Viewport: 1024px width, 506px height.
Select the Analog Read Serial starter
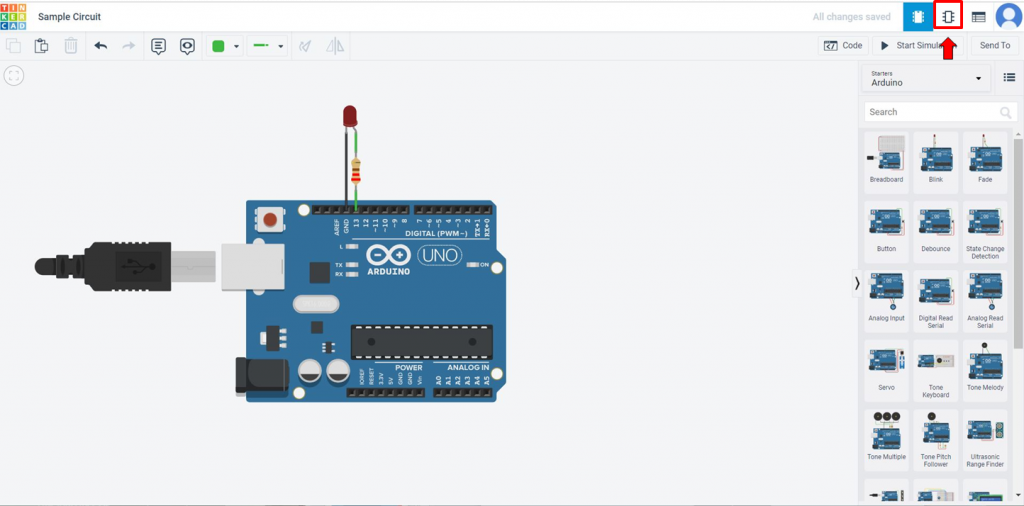(985, 301)
